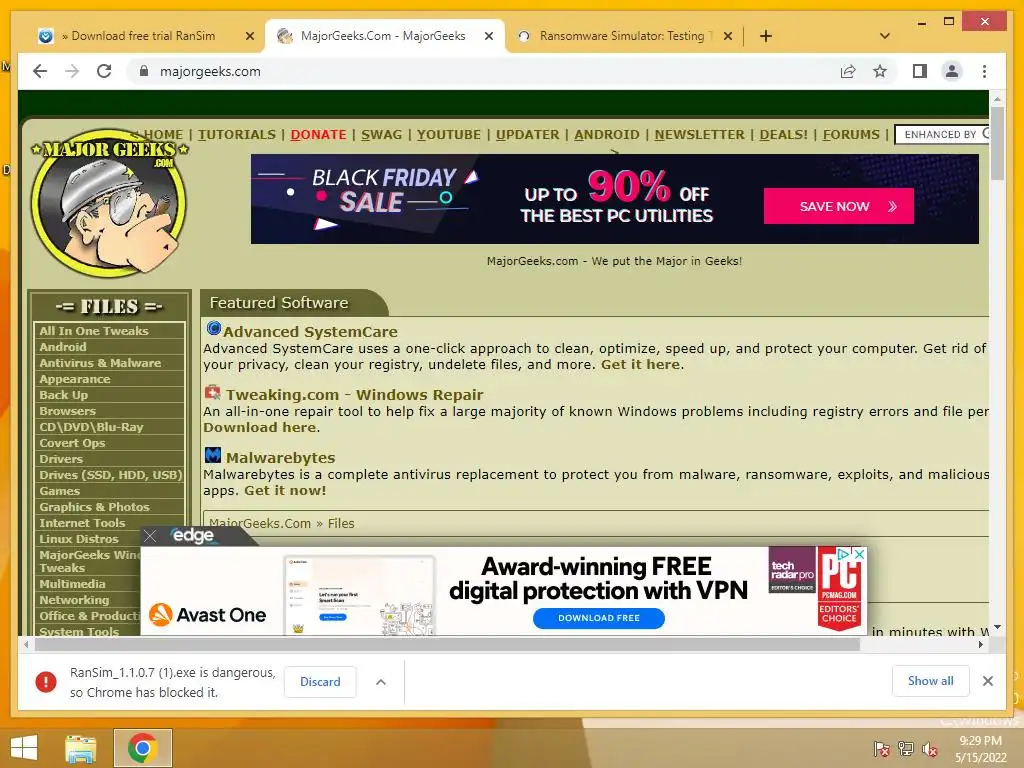This screenshot has height=768, width=1024.
Task: Share this page via share icon
Action: point(848,71)
